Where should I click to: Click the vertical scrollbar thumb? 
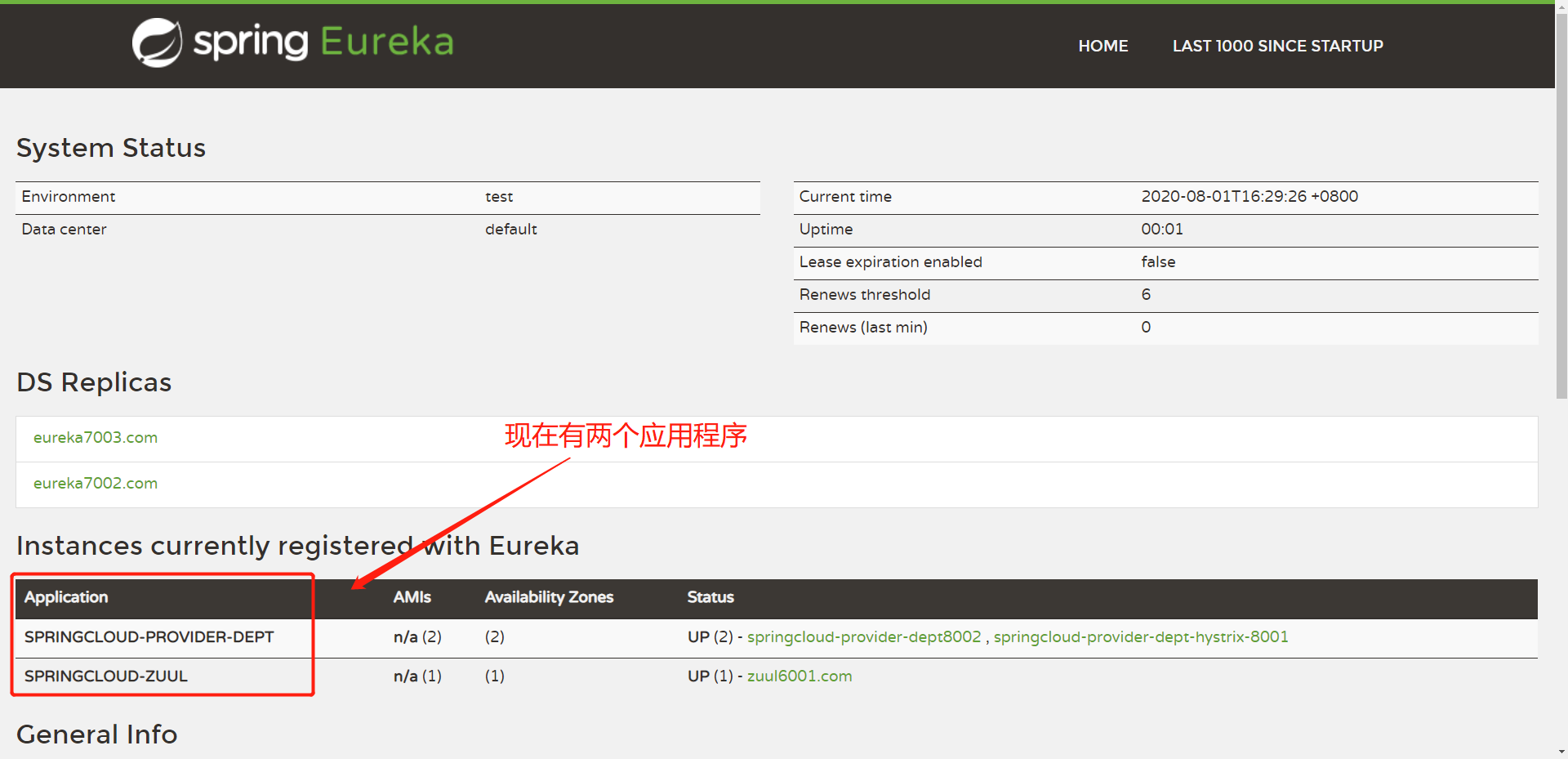[1561, 204]
